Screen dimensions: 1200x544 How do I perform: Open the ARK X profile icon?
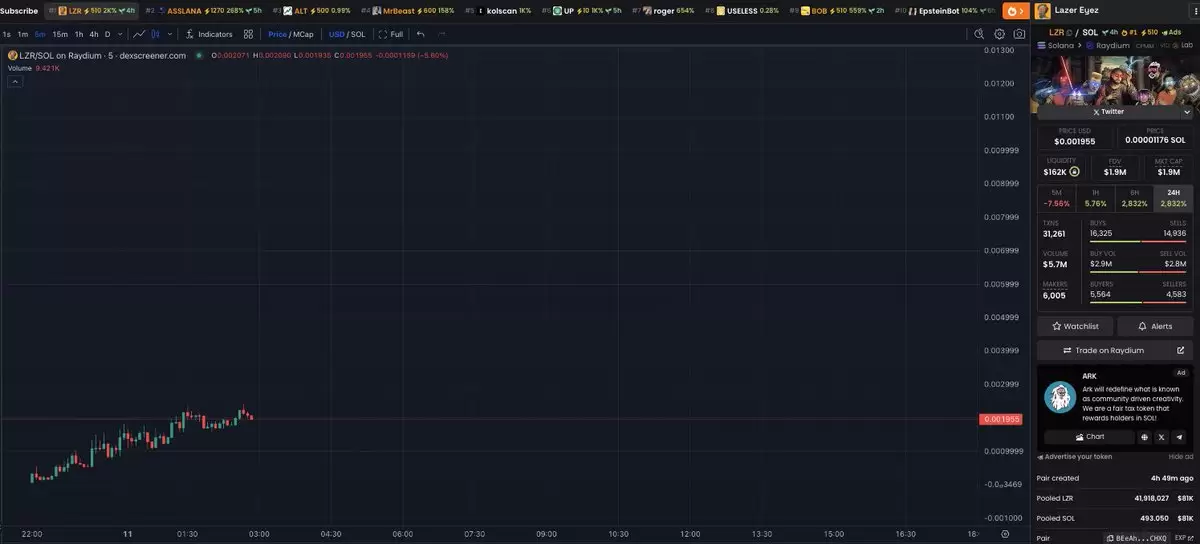1162,437
